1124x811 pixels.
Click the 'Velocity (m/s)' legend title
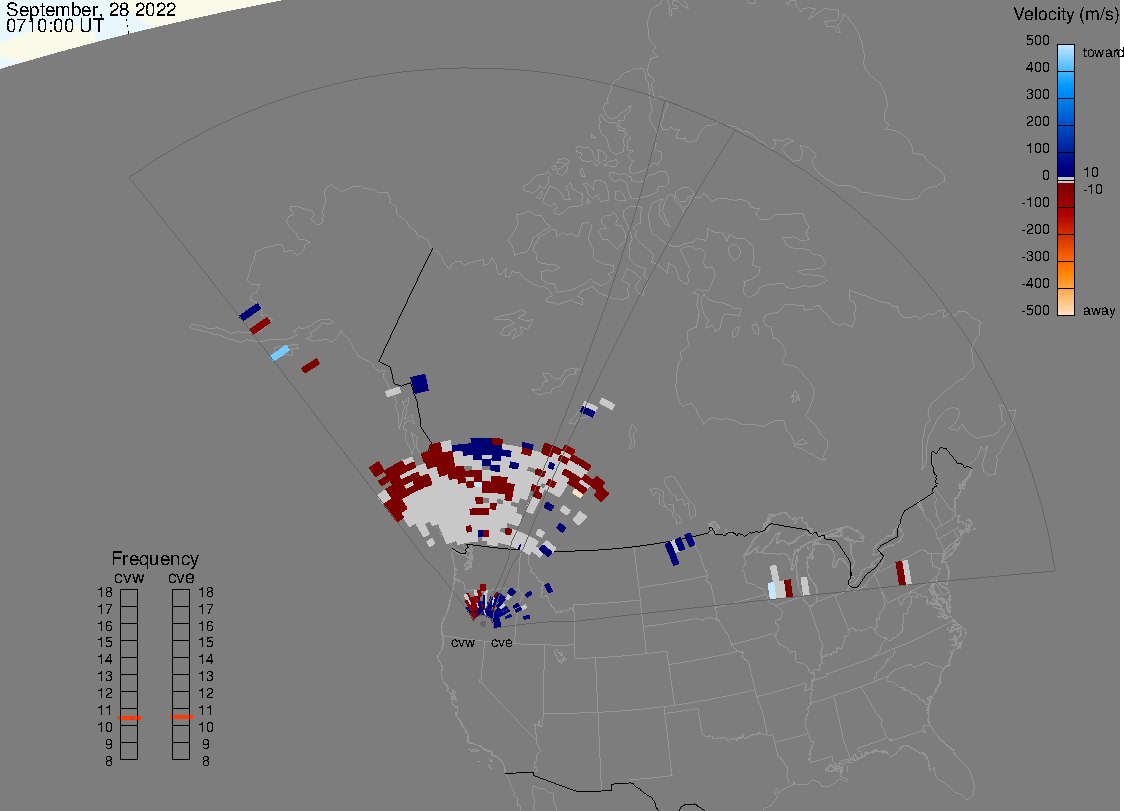(x=1066, y=14)
